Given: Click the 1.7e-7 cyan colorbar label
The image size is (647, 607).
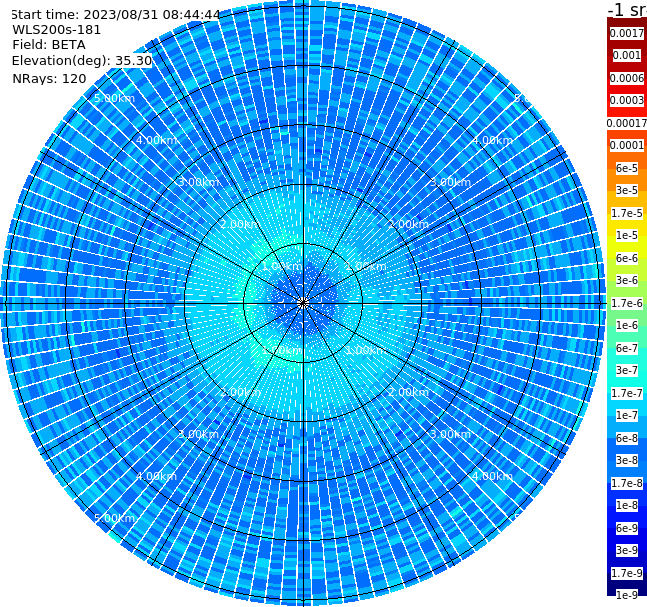Looking at the screenshot, I should (627, 393).
